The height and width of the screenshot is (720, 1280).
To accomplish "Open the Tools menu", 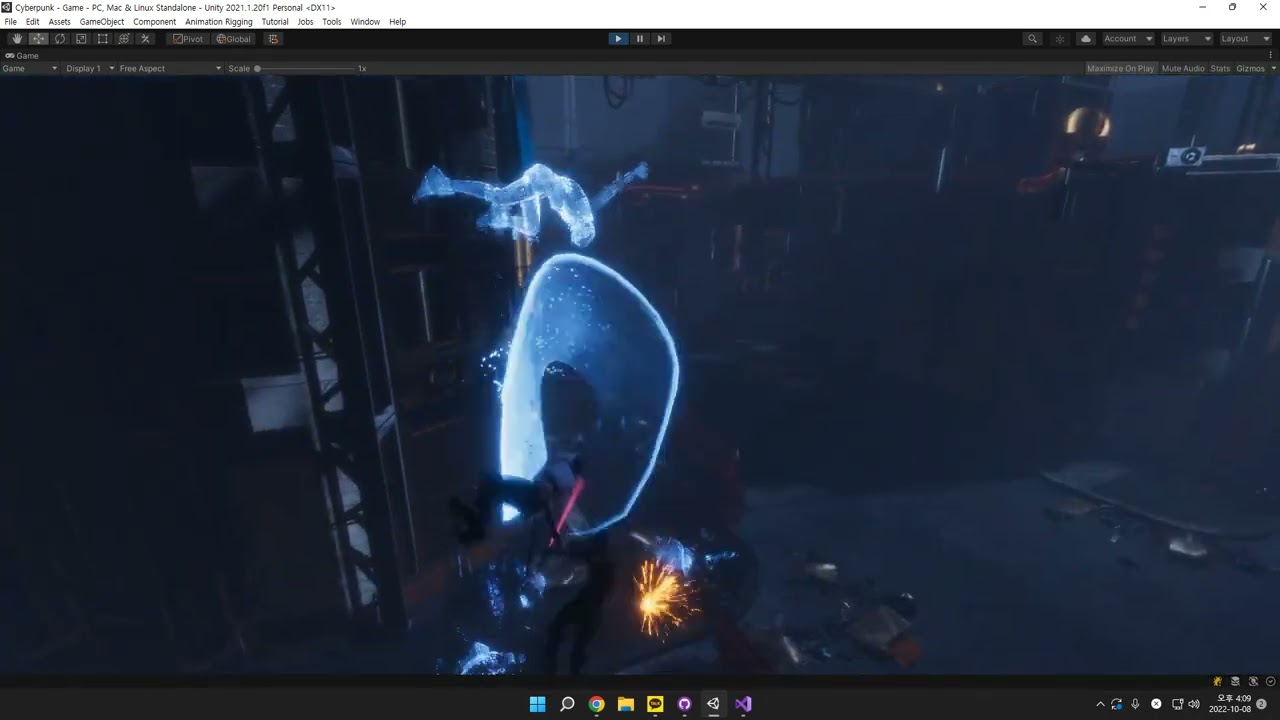I will (332, 22).
